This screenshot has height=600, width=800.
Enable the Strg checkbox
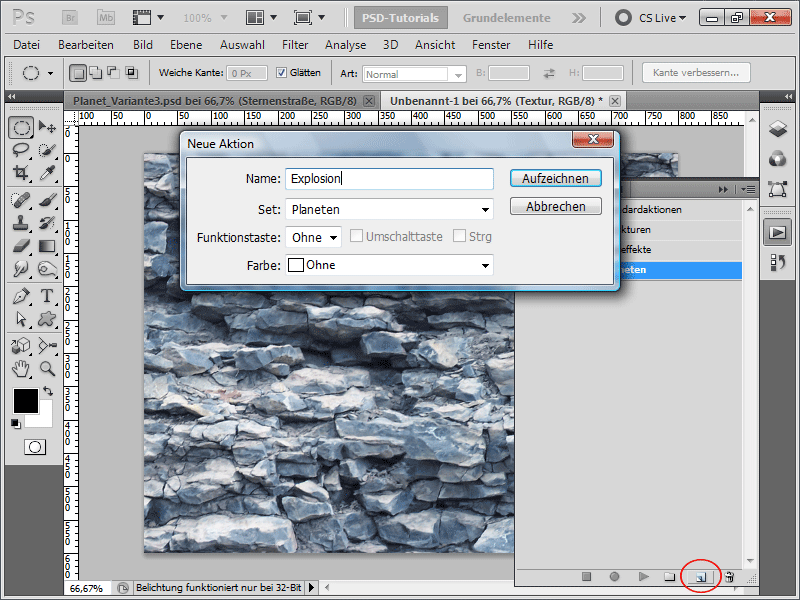pyautogui.click(x=459, y=236)
